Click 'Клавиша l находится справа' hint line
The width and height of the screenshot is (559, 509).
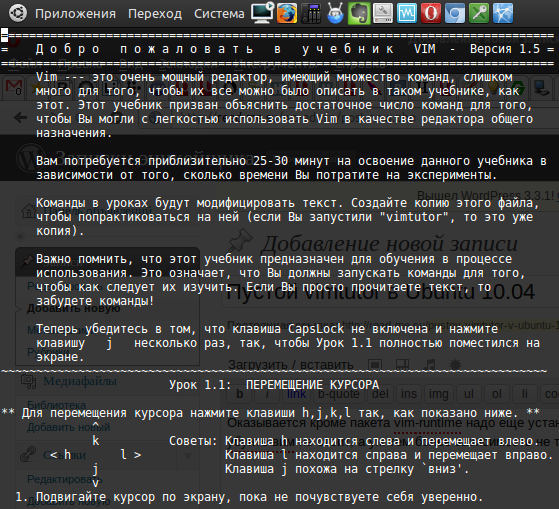(x=389, y=455)
